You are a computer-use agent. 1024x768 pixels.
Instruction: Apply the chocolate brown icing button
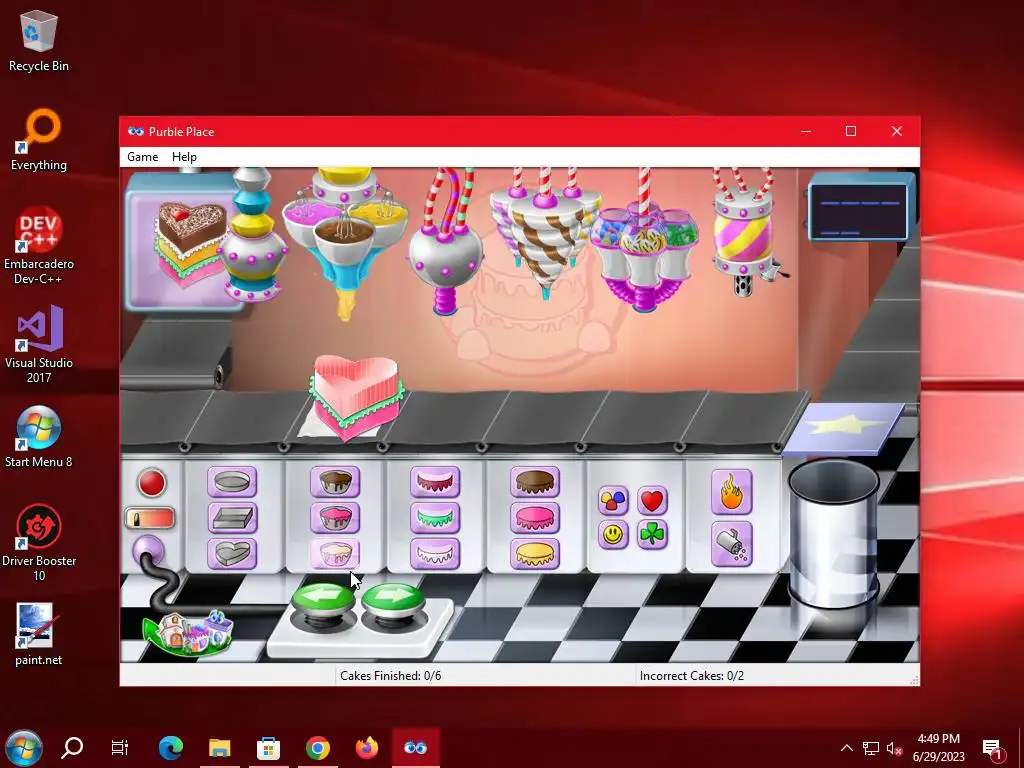(535, 483)
